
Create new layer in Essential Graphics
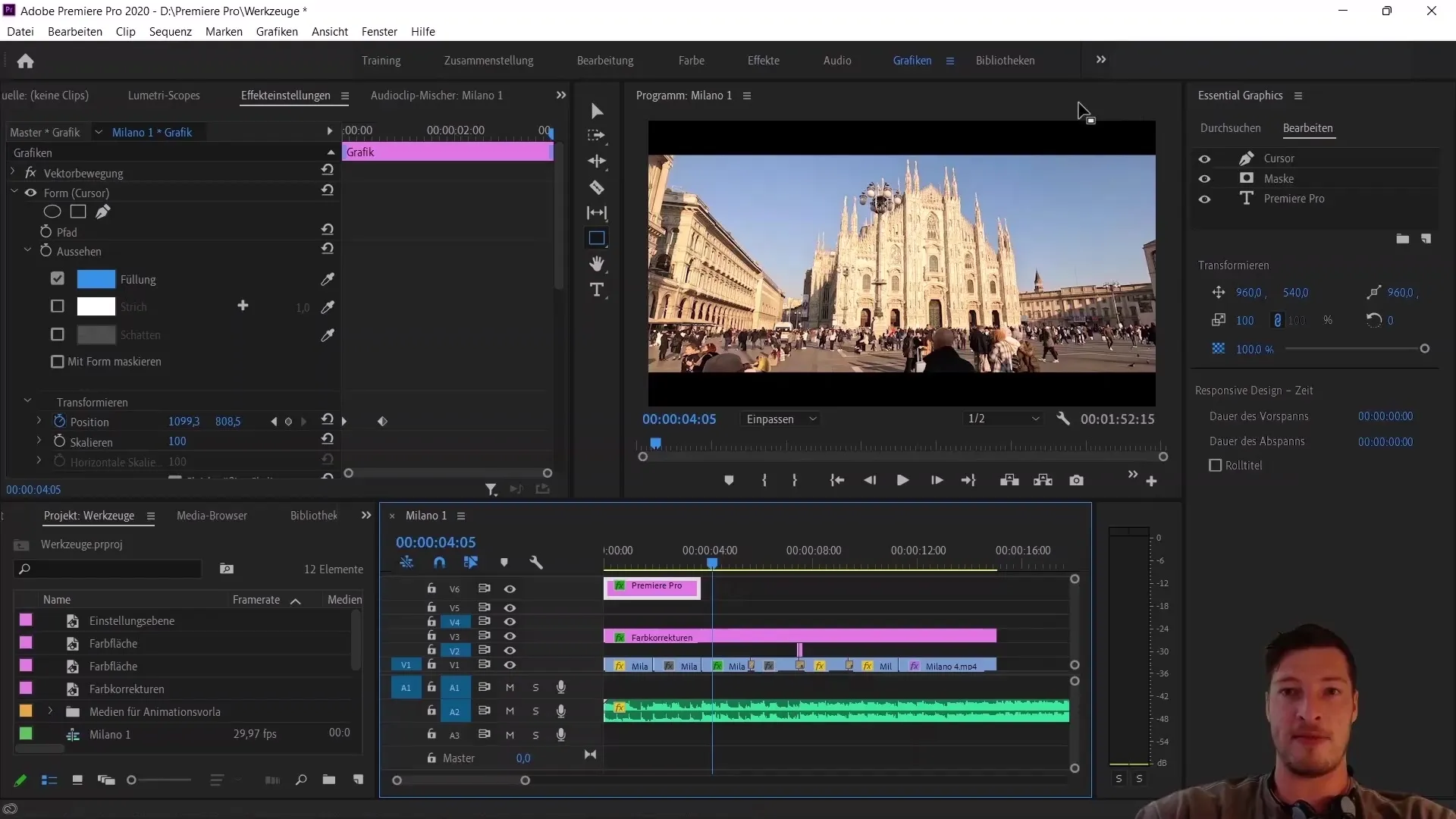pyautogui.click(x=1426, y=239)
